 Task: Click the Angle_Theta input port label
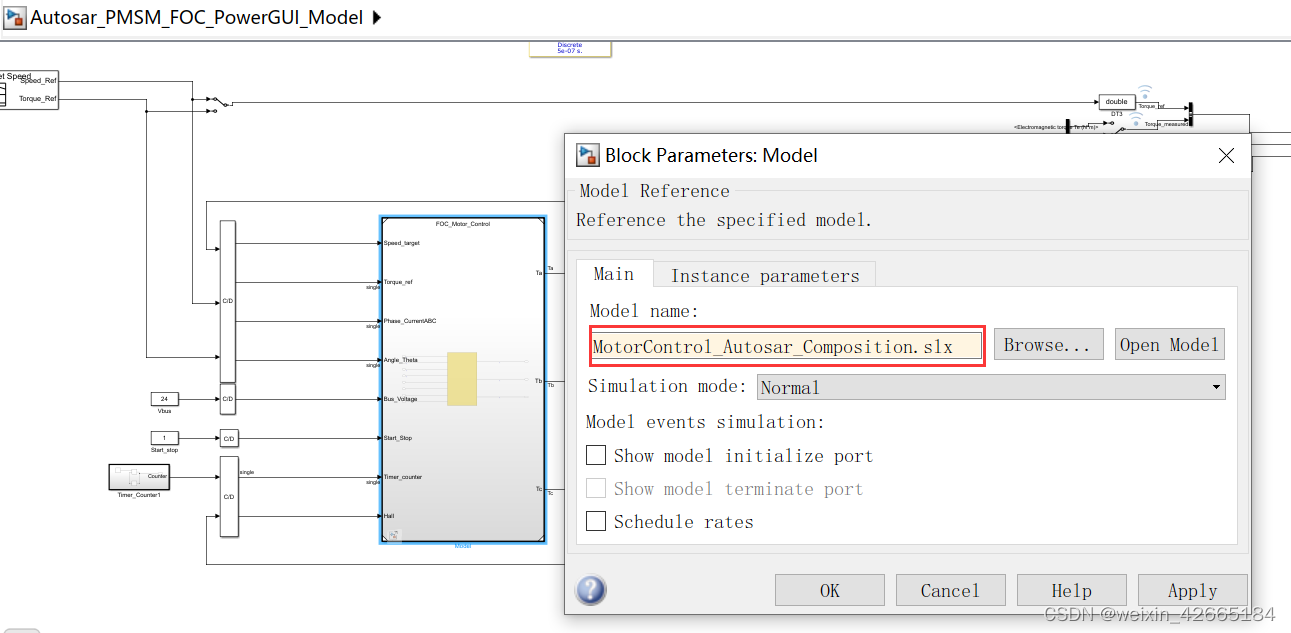tap(400, 360)
